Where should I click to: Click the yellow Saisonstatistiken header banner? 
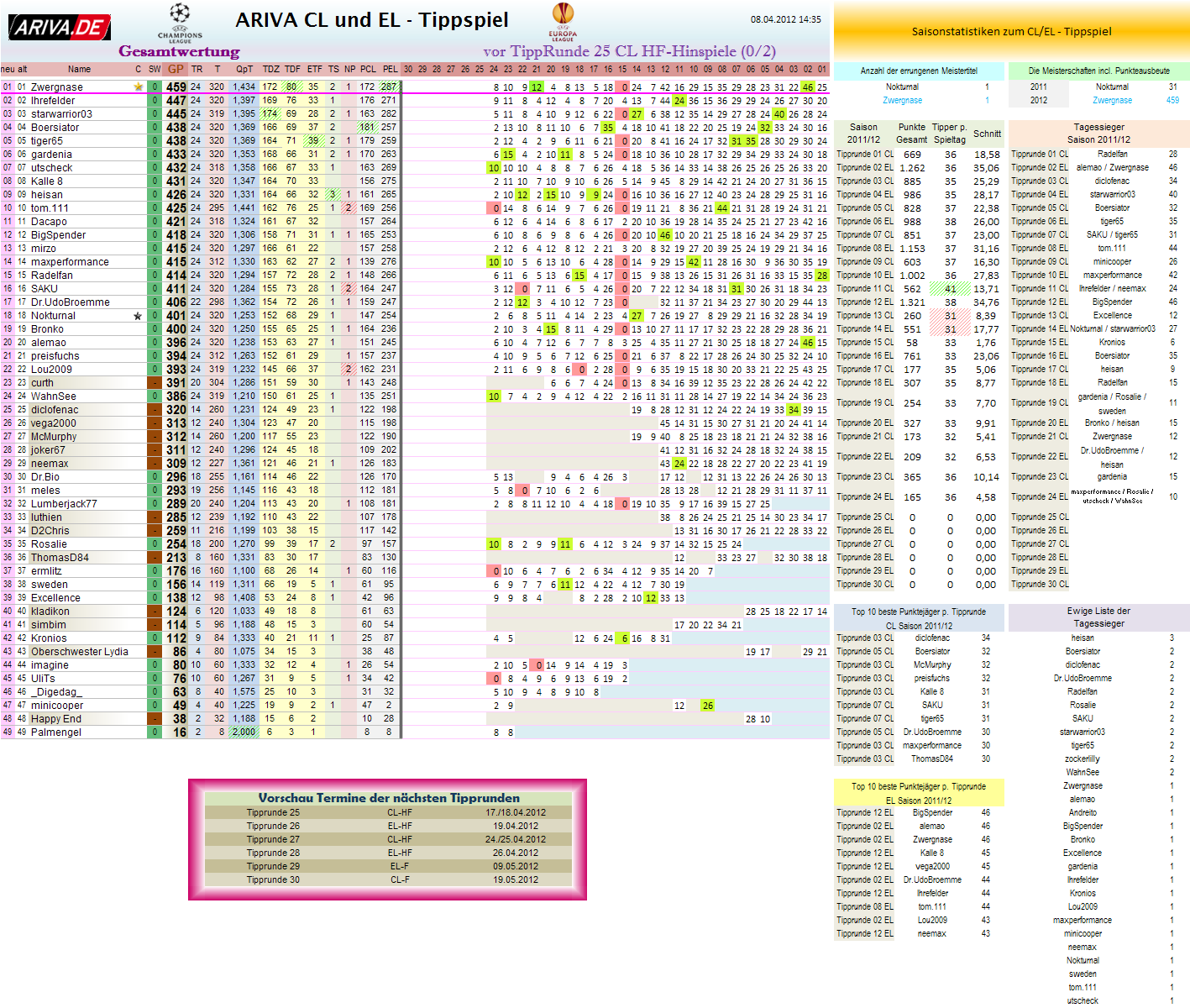tap(1011, 32)
